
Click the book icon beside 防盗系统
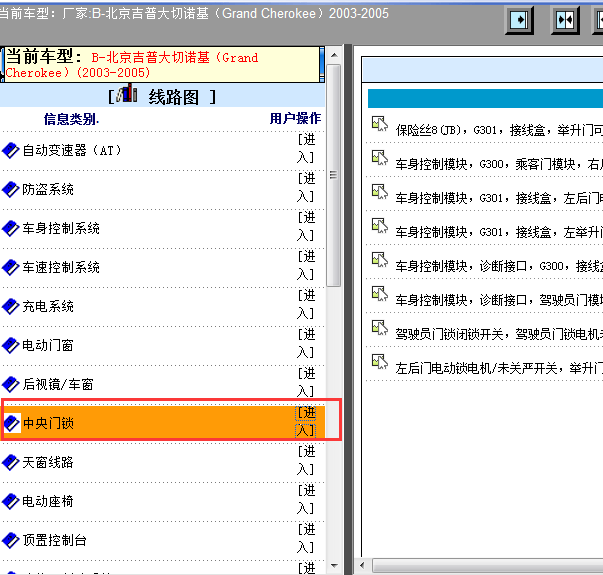[x=10, y=190]
